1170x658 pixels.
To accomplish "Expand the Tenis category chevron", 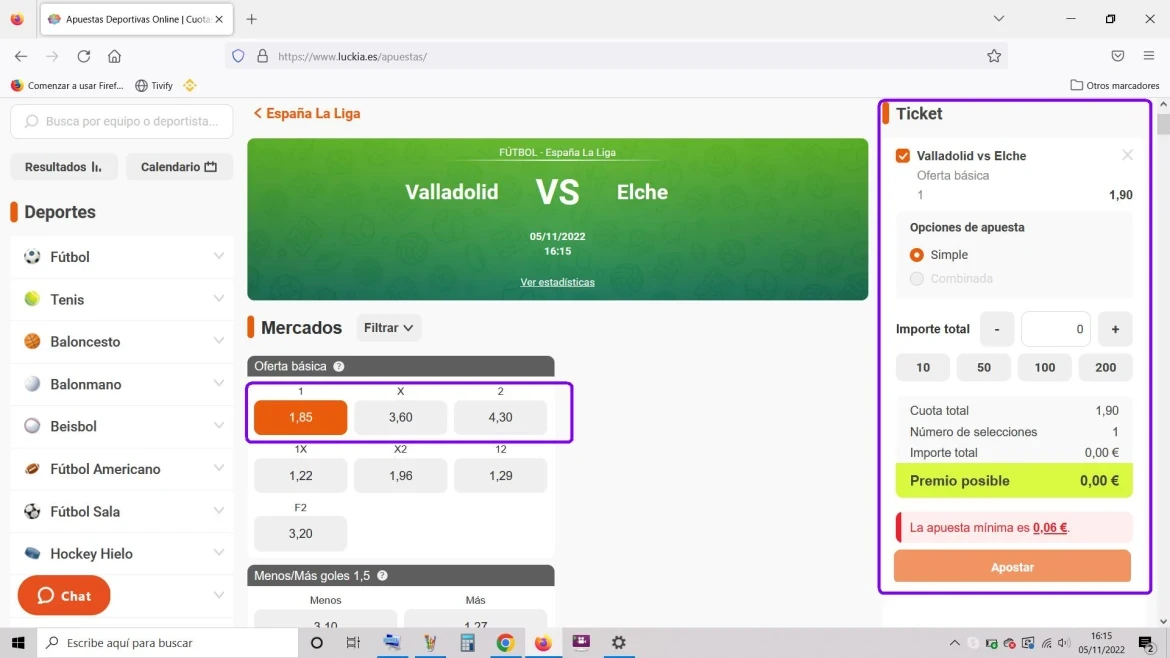I will pyautogui.click(x=219, y=298).
